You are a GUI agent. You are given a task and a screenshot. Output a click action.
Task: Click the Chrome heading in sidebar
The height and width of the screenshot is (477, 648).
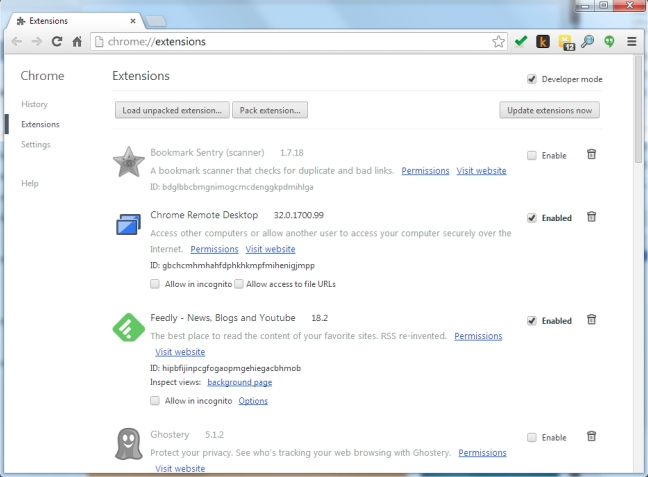(x=42, y=76)
